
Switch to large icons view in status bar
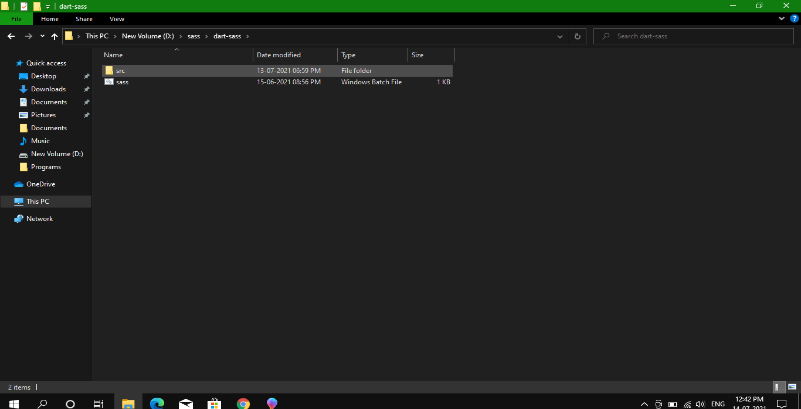[x=792, y=387]
